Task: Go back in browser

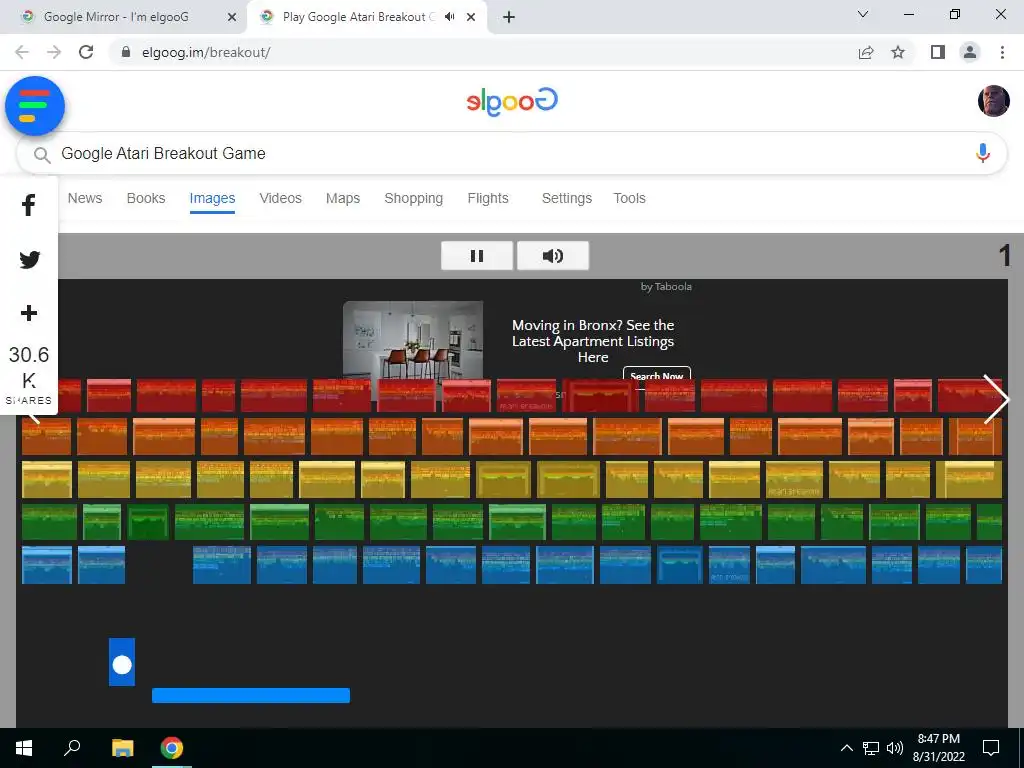Action: (x=22, y=52)
